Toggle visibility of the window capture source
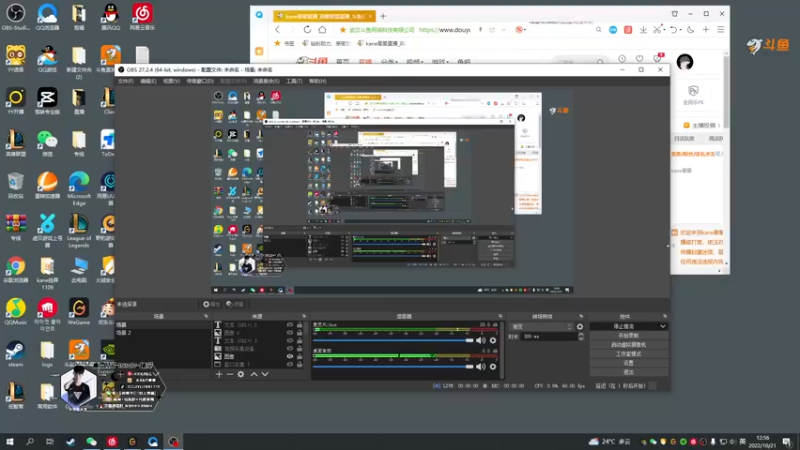The image size is (800, 450). point(290,364)
